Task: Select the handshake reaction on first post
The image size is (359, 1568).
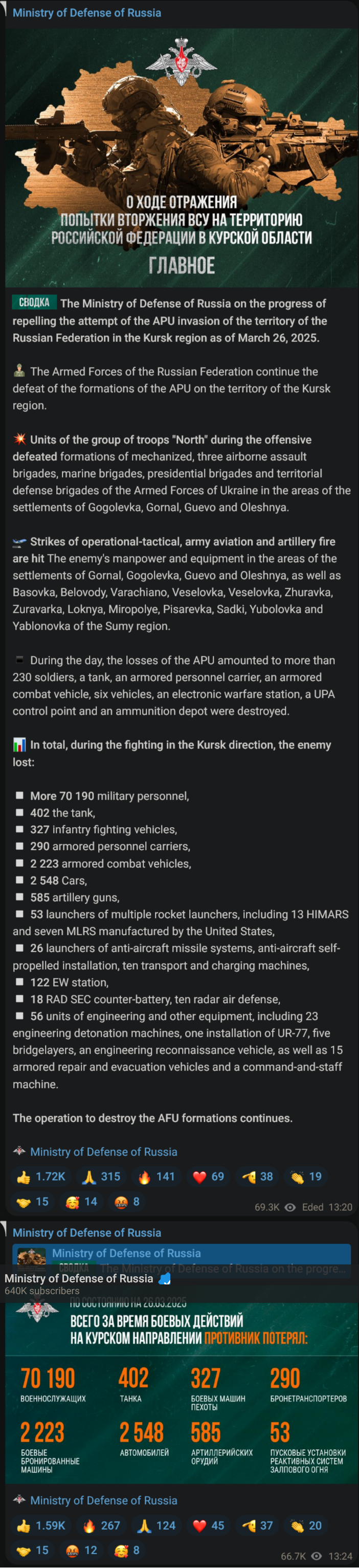Action: (33, 1201)
